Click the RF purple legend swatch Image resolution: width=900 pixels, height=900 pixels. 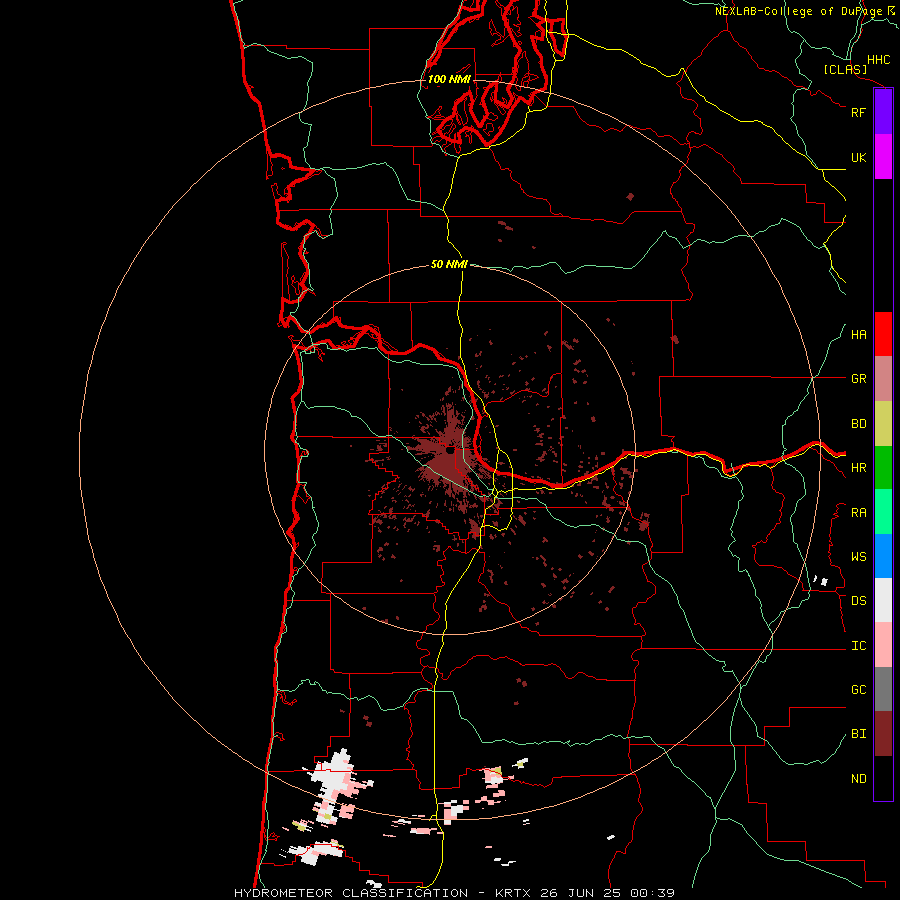[883, 112]
